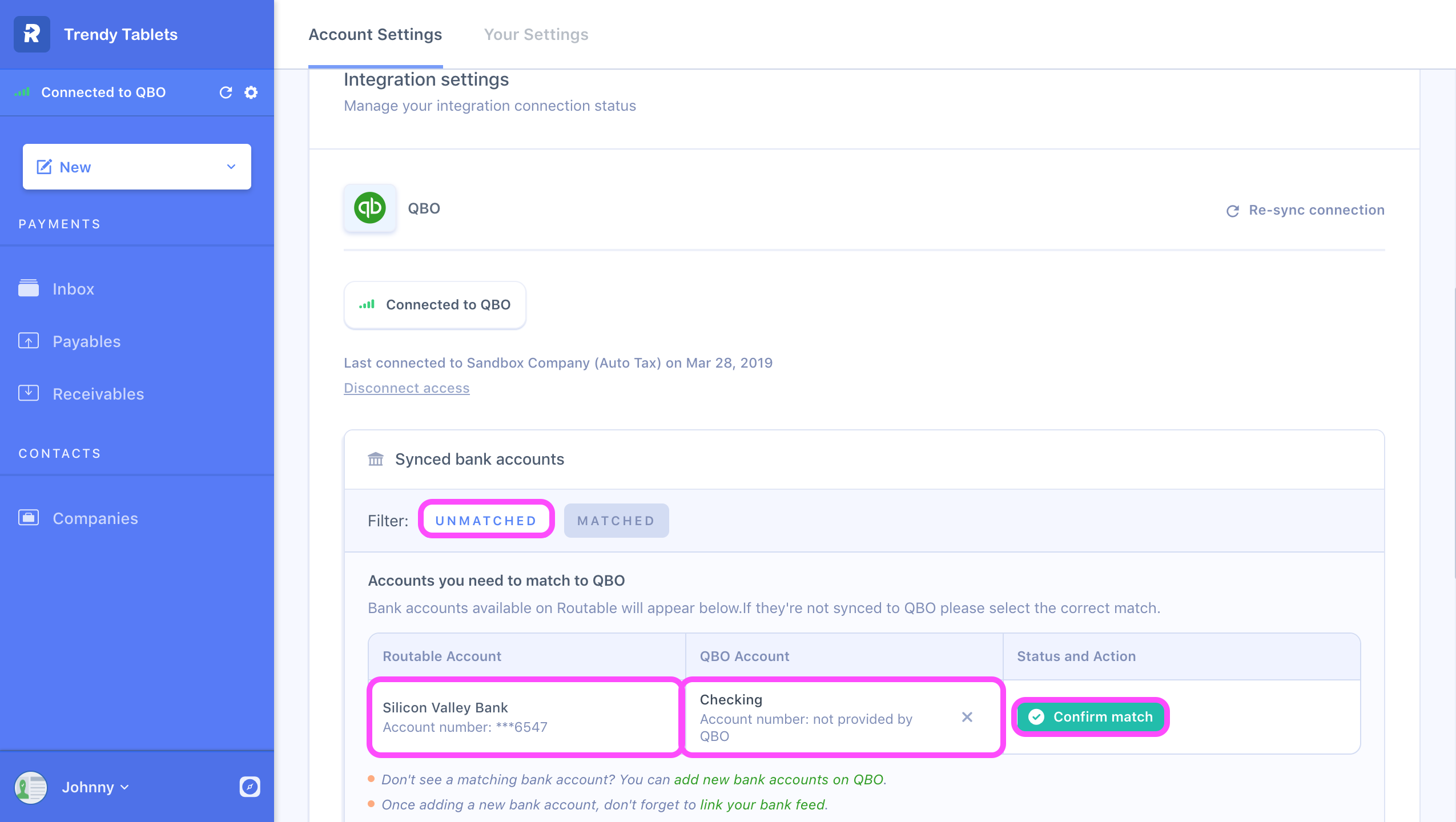1456x822 pixels.
Task: Click the Inbox tray icon
Action: [29, 288]
